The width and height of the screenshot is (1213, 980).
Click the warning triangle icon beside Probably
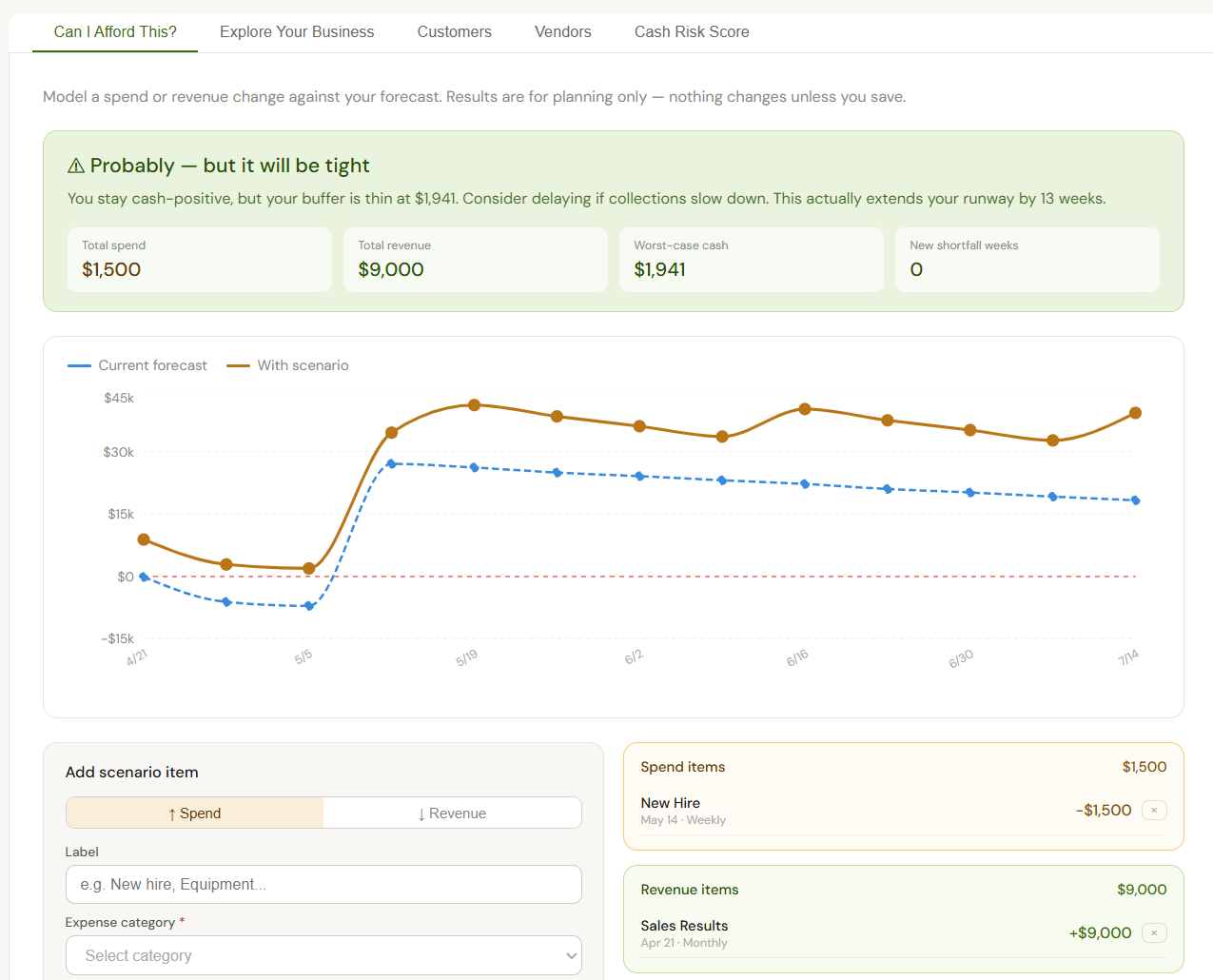(x=76, y=167)
